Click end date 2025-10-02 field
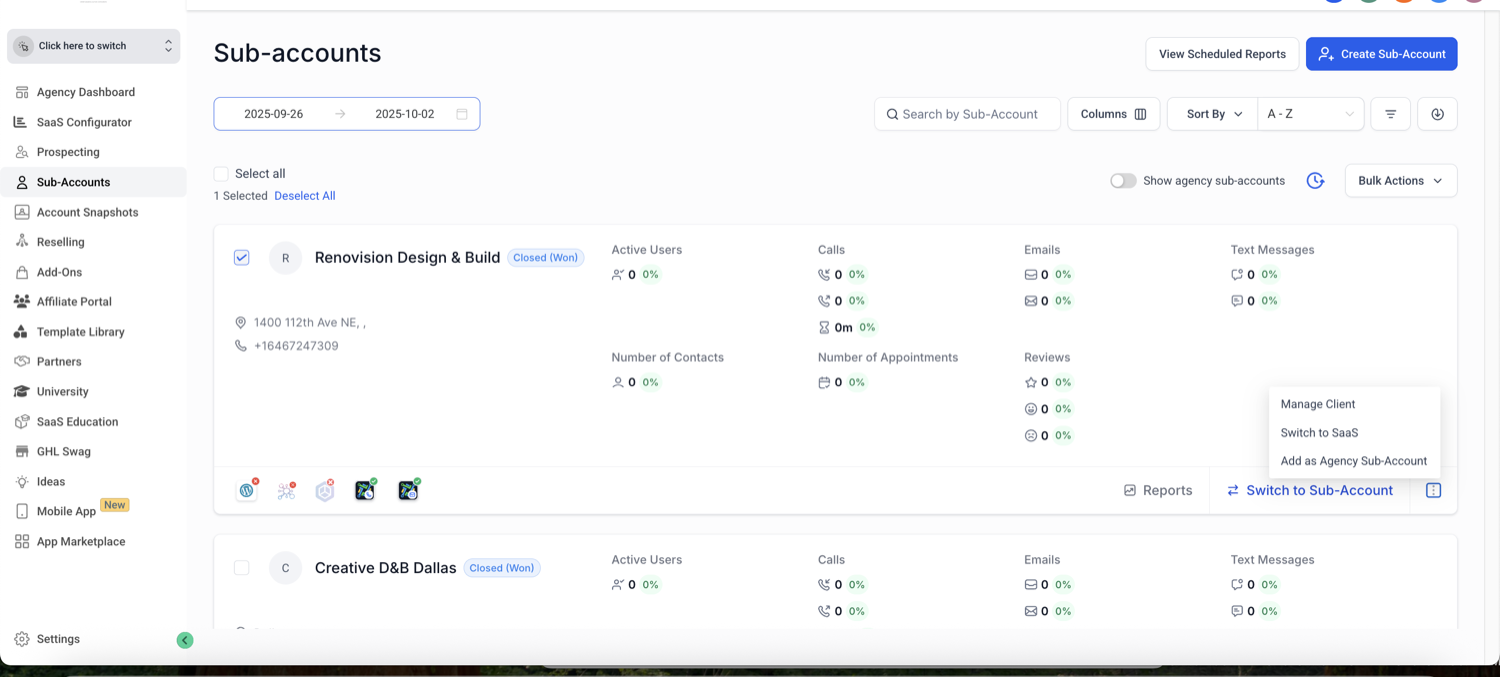Screen dimensions: 1500x677 404,114
